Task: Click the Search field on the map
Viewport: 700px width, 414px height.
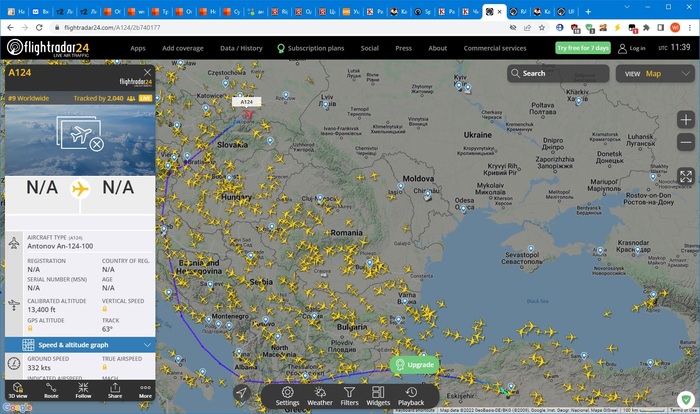Action: click(558, 73)
